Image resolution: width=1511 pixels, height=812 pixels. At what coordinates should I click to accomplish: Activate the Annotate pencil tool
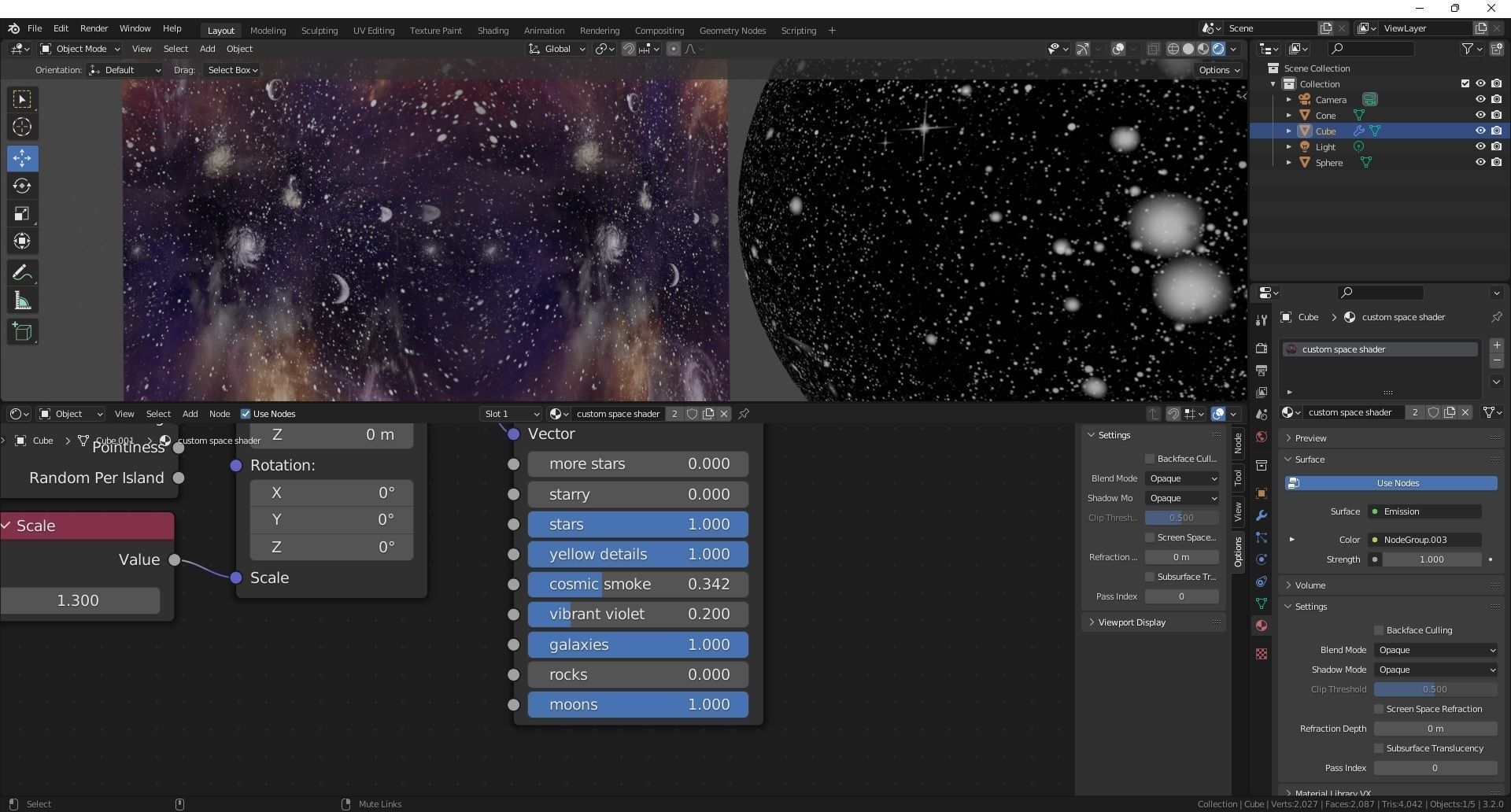click(22, 273)
